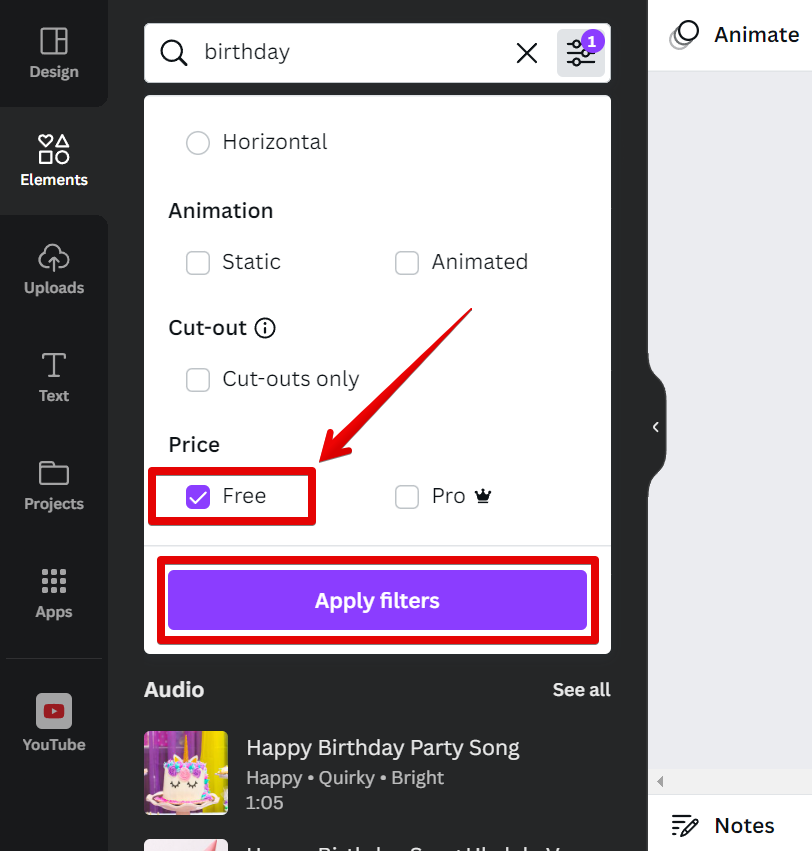
Task: Check the Static animation checkbox
Action: (198, 263)
